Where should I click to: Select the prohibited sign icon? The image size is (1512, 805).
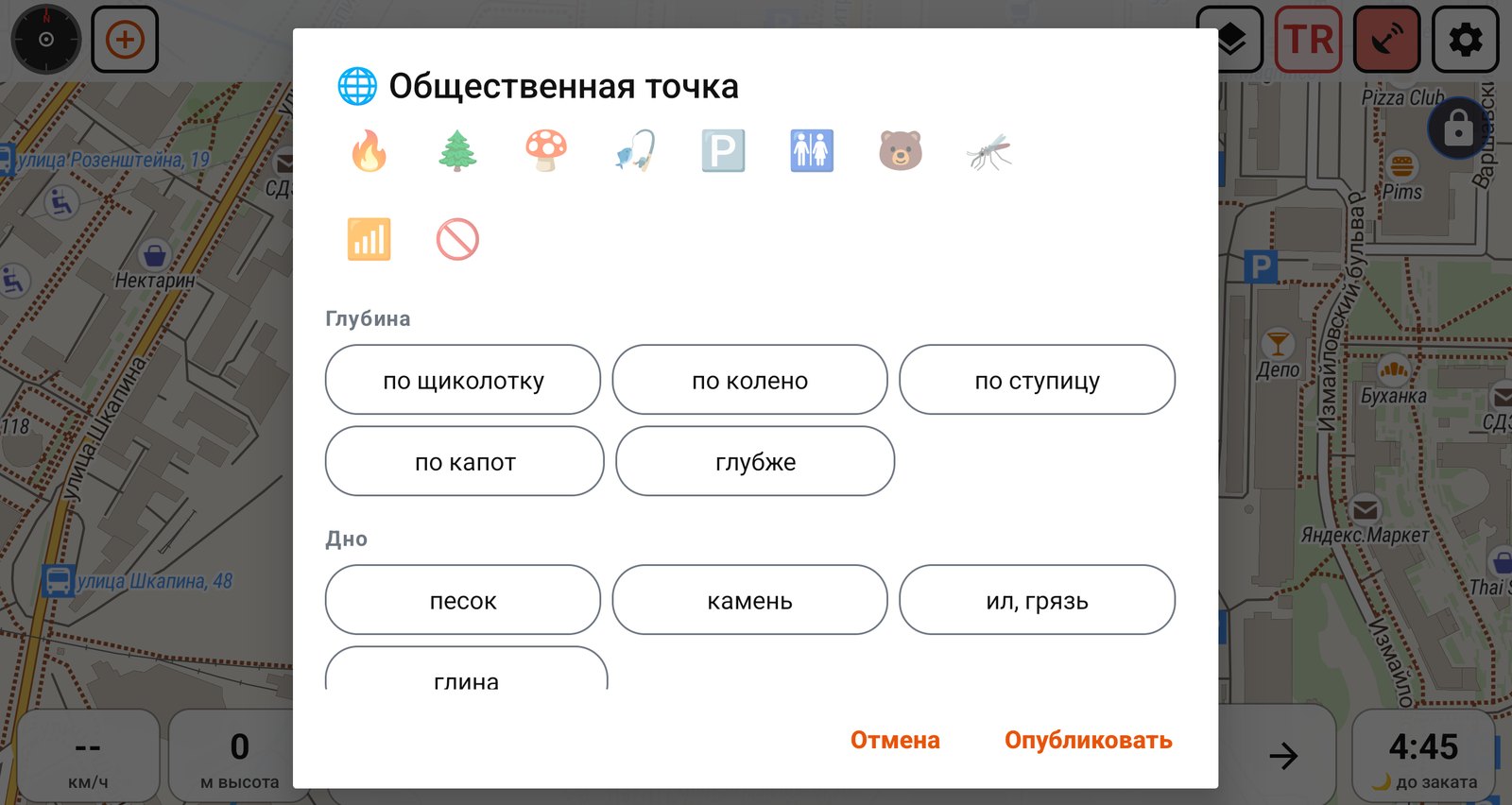click(x=457, y=240)
